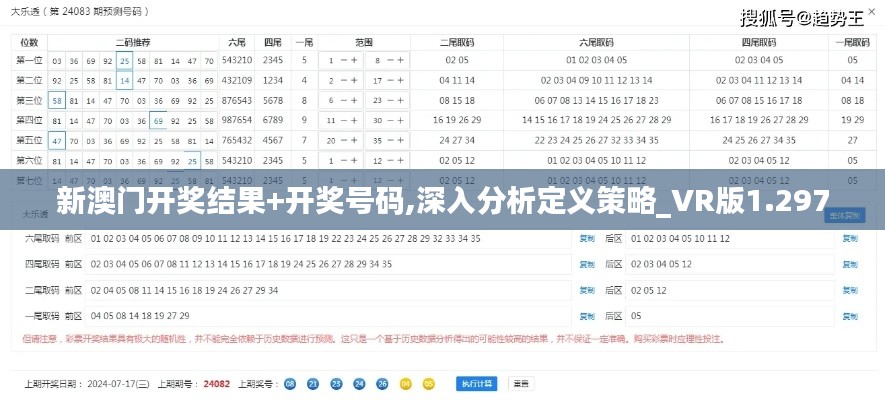Click the minus icon of second position range maximum
This screenshot has height=400, width=885.
click(389, 80)
